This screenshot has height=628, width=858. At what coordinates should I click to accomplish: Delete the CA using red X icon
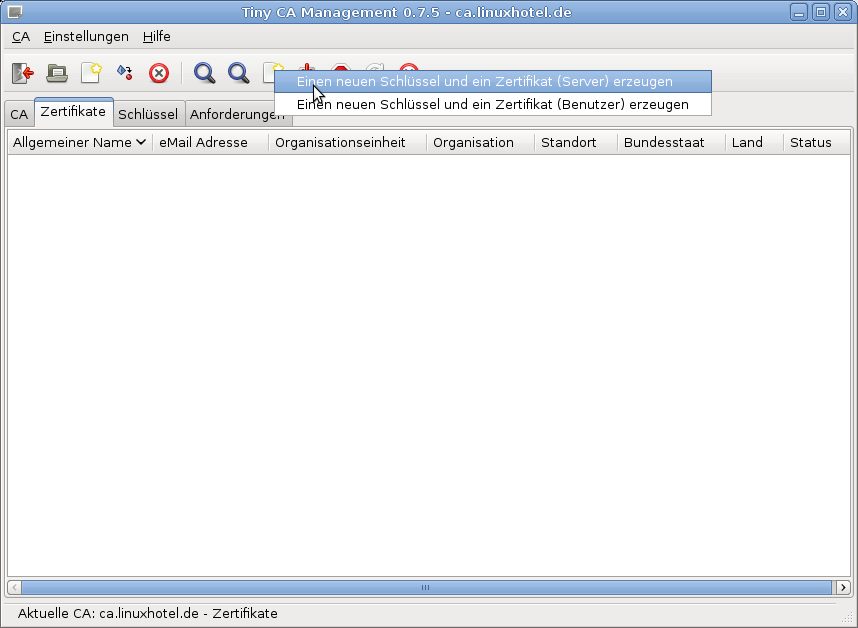[x=159, y=73]
